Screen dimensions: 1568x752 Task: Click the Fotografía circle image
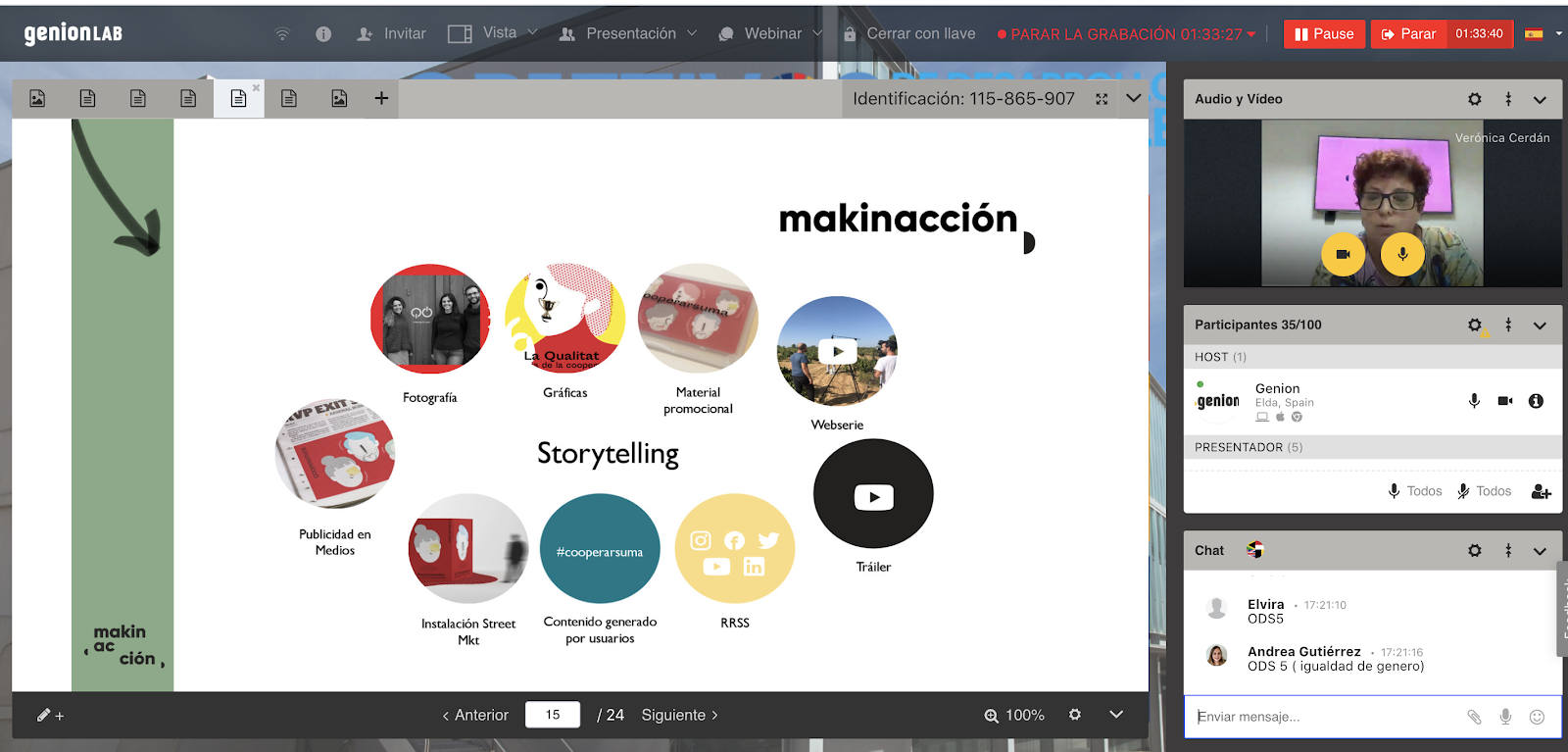[x=430, y=319]
